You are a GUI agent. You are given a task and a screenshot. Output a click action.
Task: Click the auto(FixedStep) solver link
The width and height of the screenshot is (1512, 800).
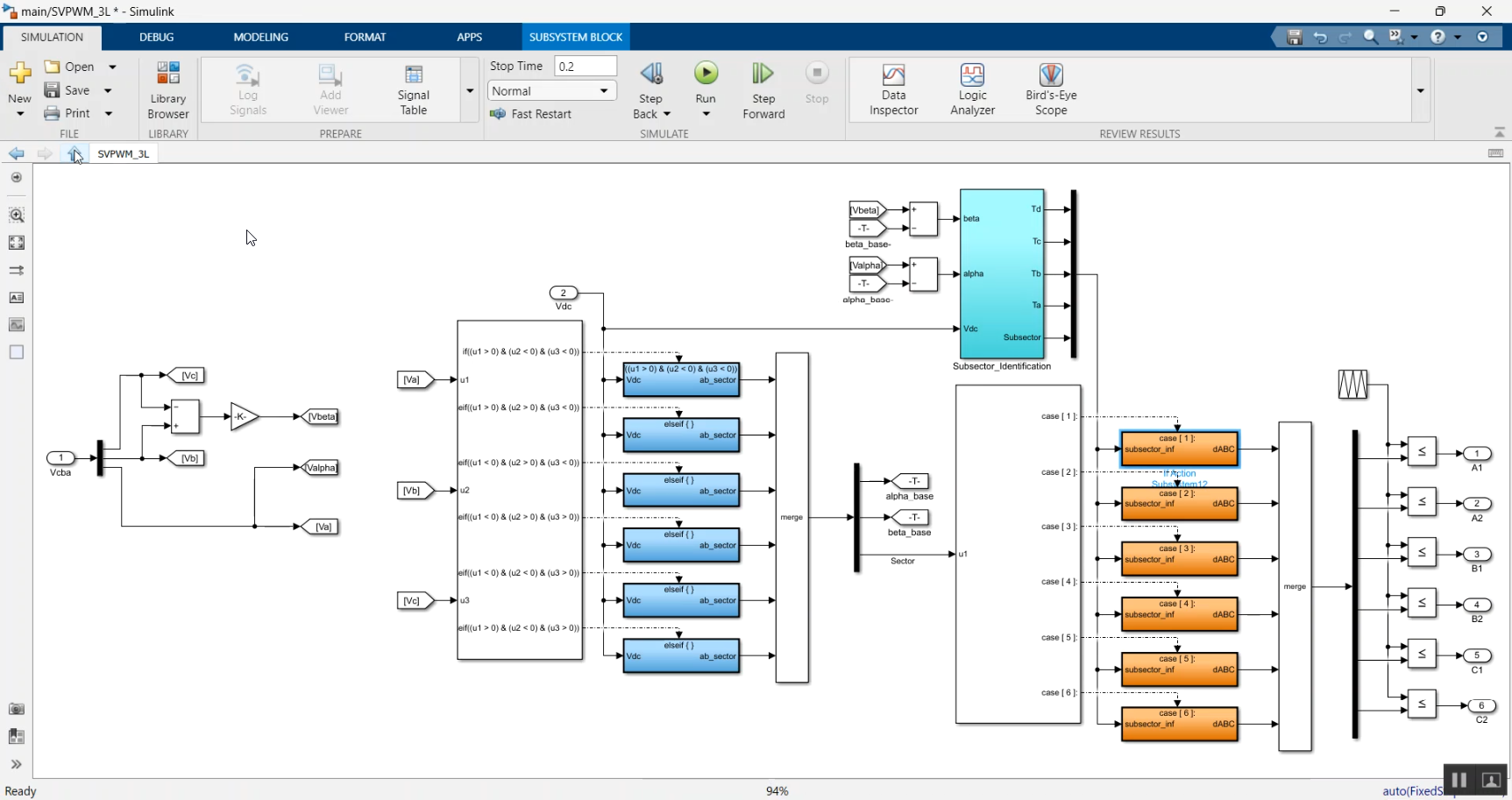(x=1412, y=790)
